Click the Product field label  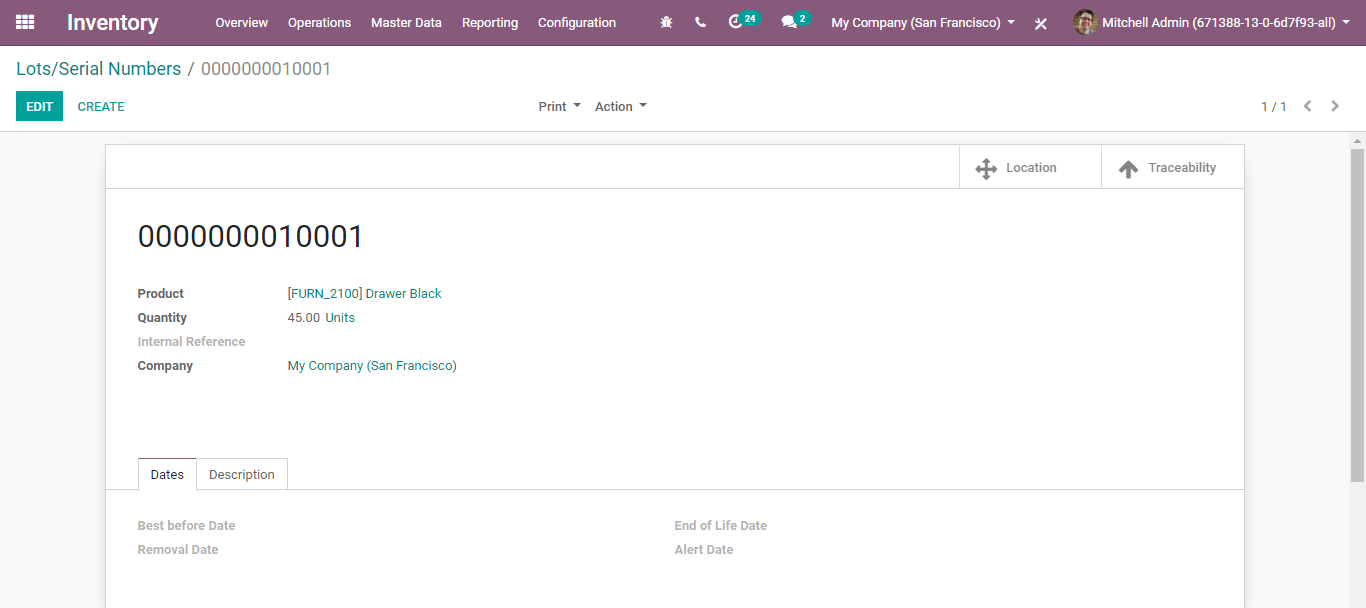[x=161, y=294]
